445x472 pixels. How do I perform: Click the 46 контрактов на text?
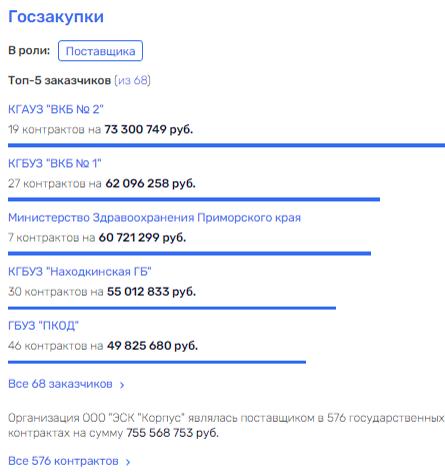point(56,346)
